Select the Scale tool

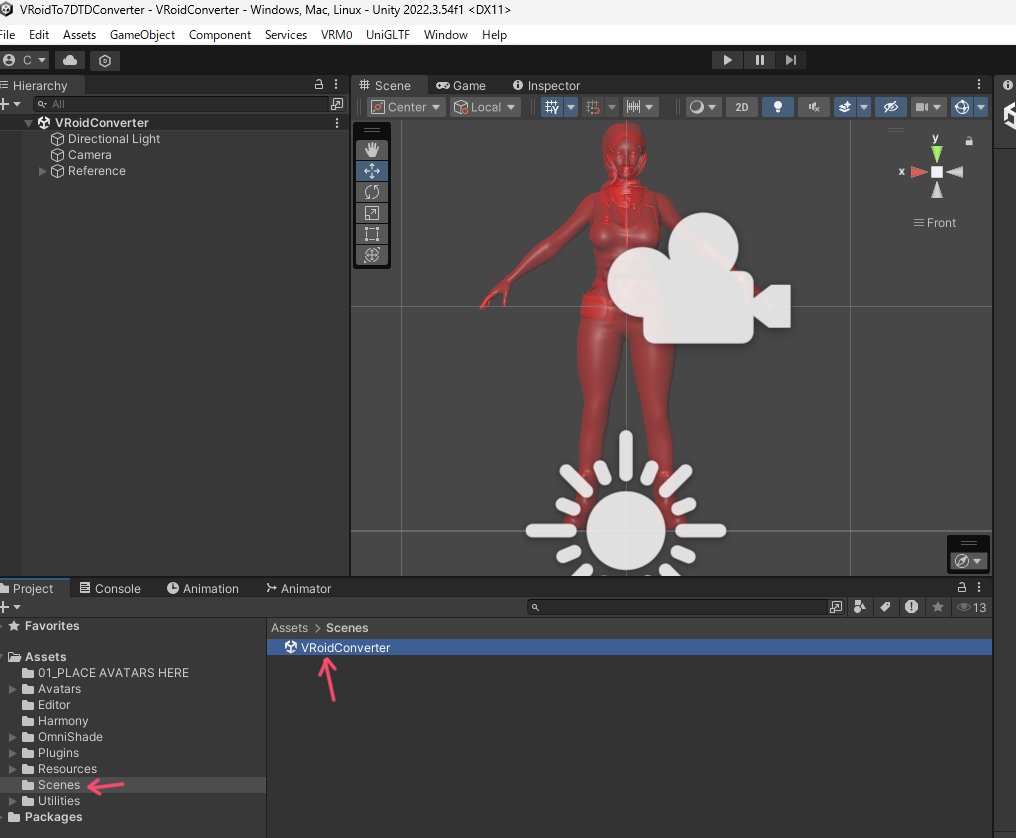[371, 213]
